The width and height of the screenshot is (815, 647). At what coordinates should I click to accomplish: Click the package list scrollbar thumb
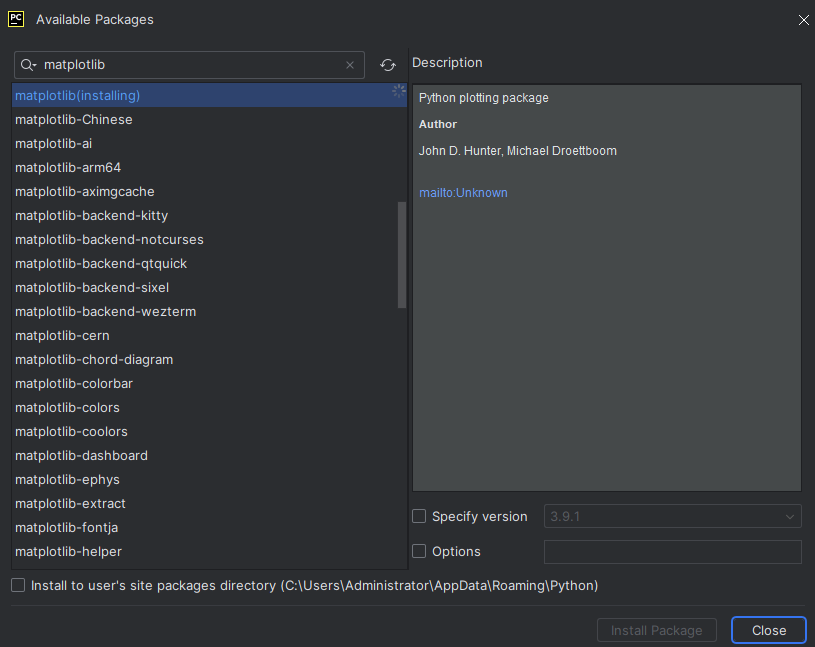[402, 255]
